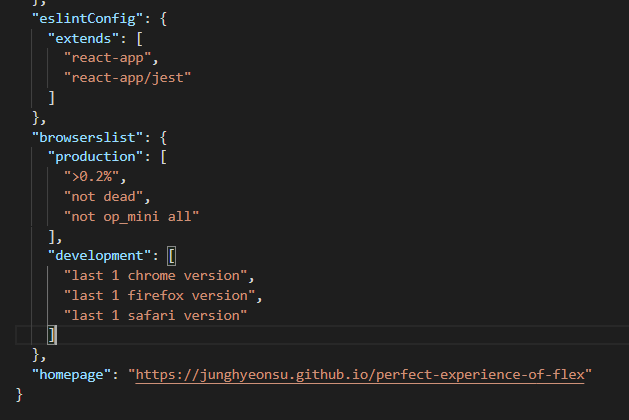This screenshot has height=420, width=629.
Task: Click the "production" key
Action: pyautogui.click(x=95, y=157)
